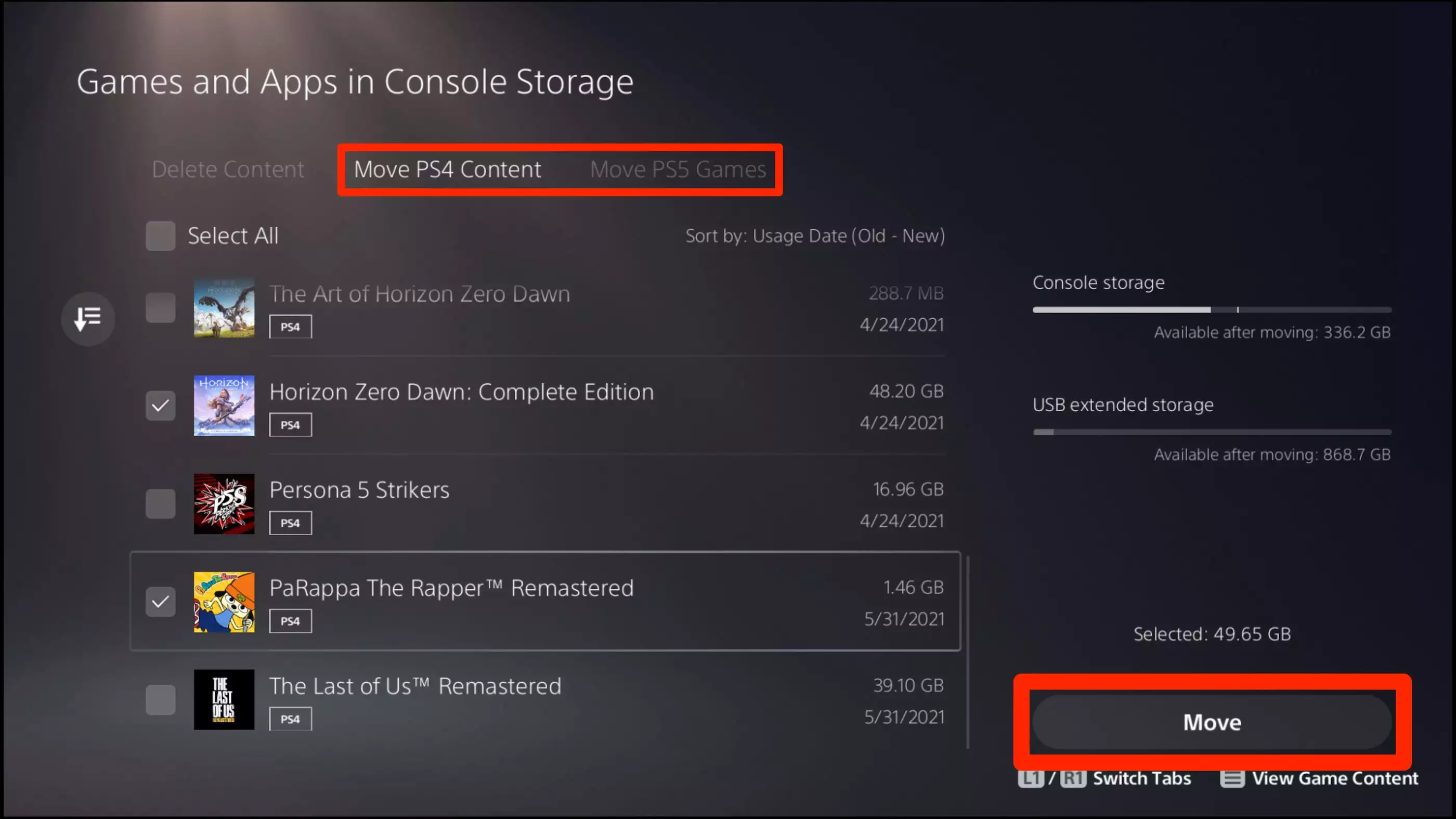Switch to the Delete Content tab
The height and width of the screenshot is (819, 1456).
tap(228, 170)
